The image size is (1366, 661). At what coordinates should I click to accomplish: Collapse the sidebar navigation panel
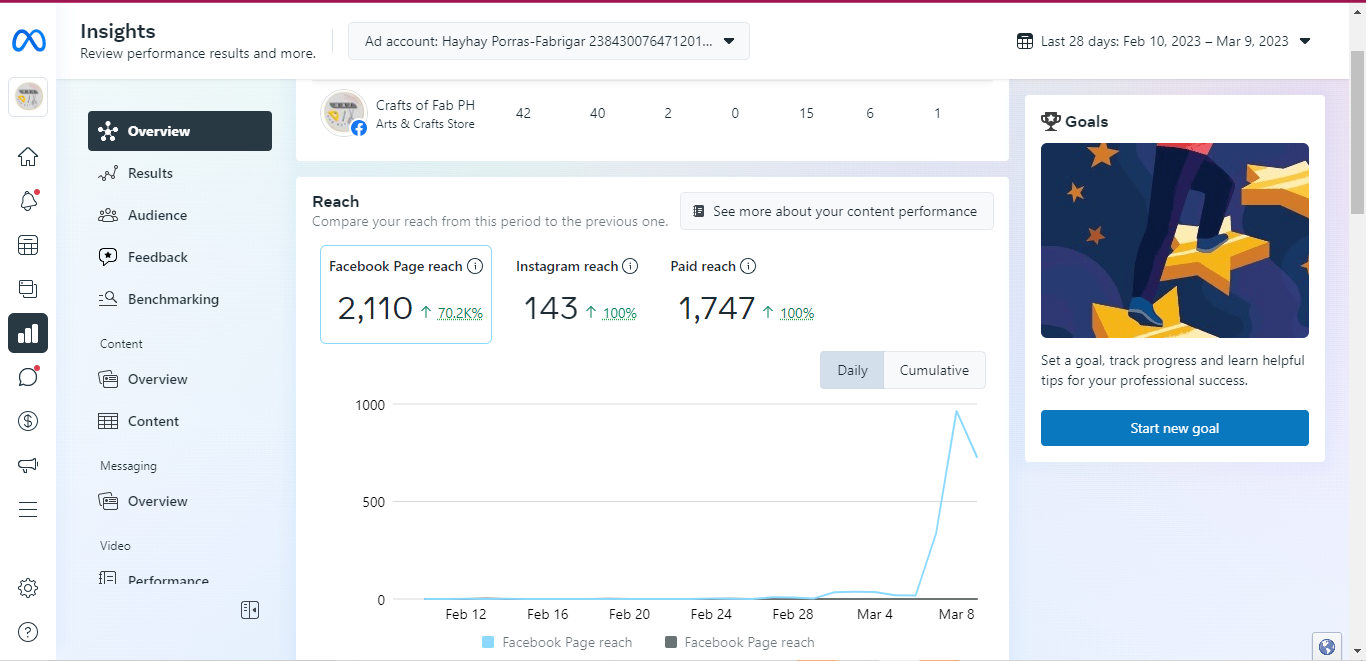pos(250,610)
